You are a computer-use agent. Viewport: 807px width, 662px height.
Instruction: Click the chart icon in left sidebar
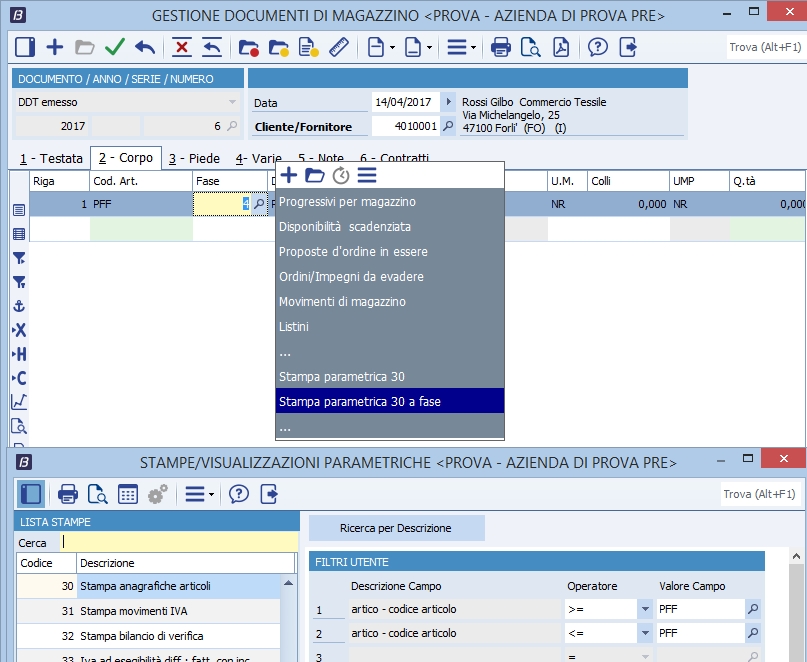pyautogui.click(x=18, y=401)
